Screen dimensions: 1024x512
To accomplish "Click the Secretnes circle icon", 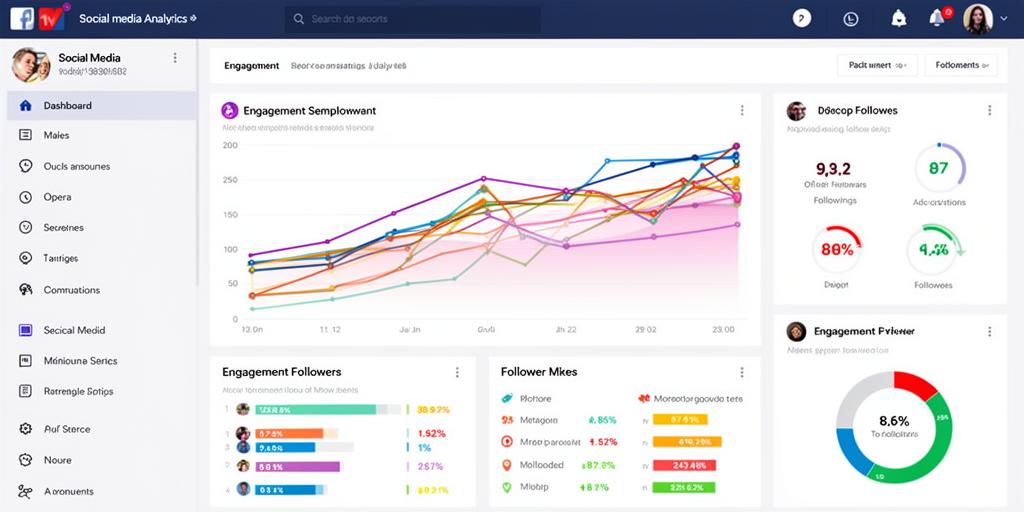I will (x=25, y=227).
